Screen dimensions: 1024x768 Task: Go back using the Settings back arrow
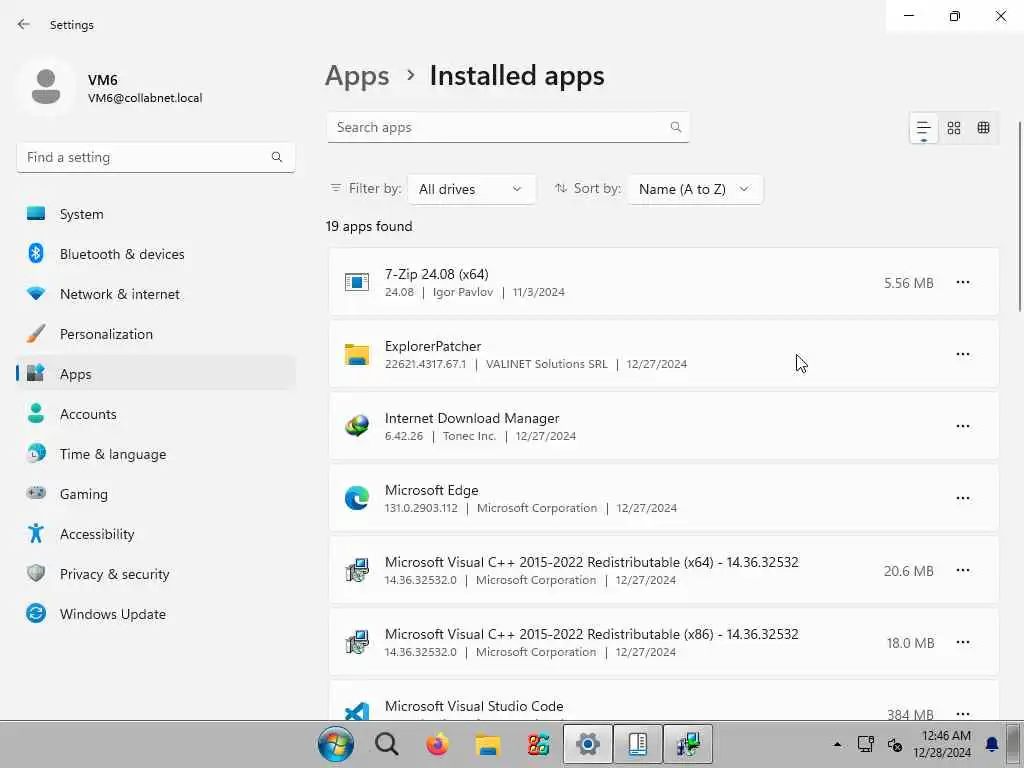[x=24, y=24]
